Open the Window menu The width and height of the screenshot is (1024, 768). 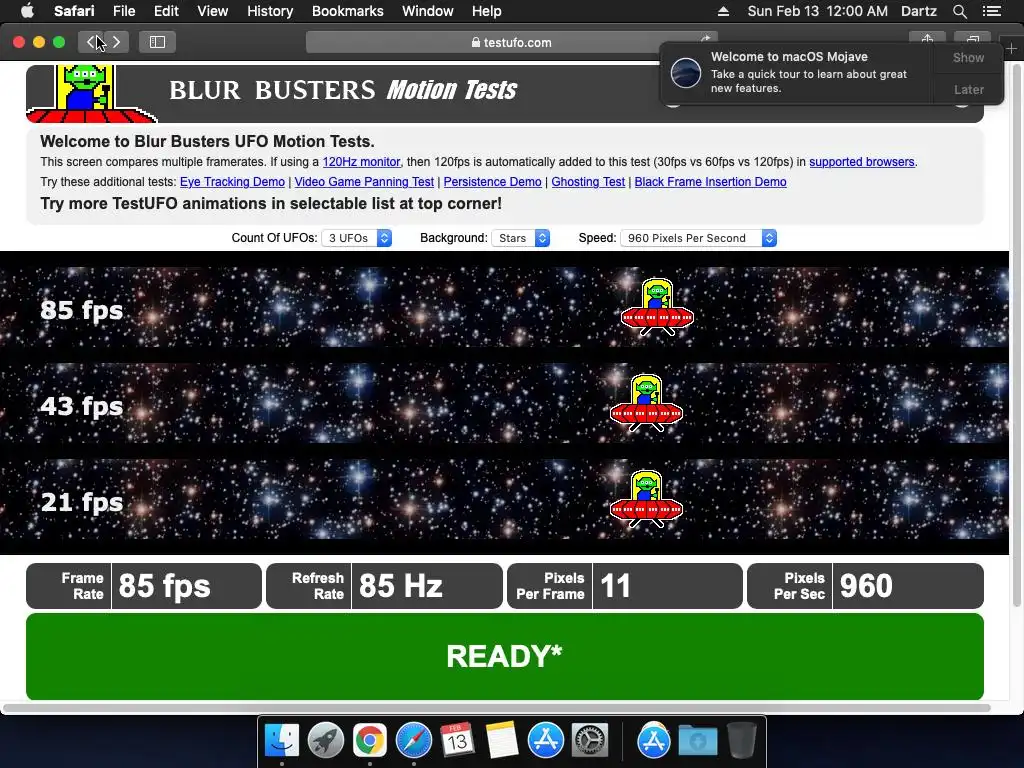click(x=427, y=11)
